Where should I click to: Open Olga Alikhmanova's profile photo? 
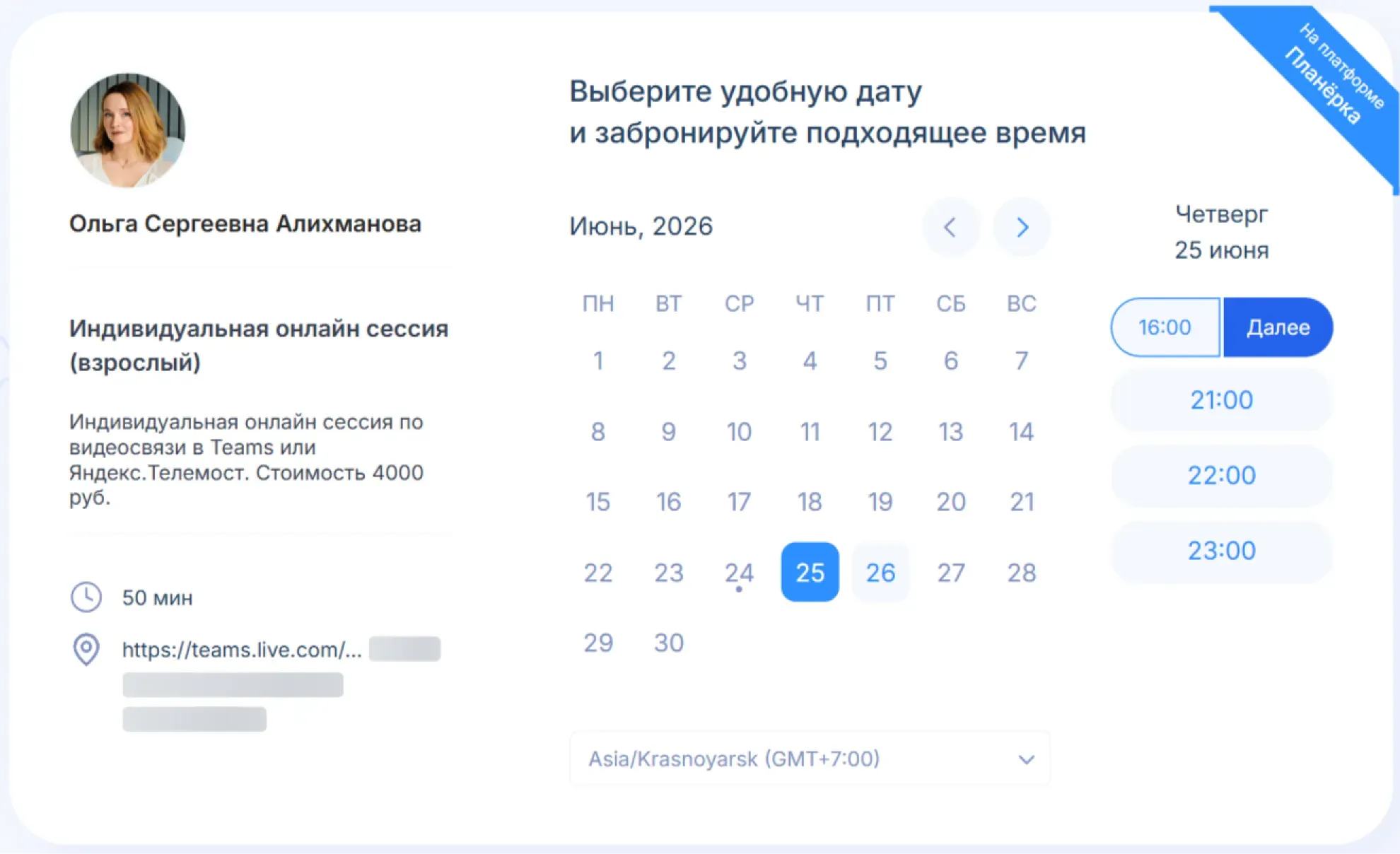coord(128,130)
